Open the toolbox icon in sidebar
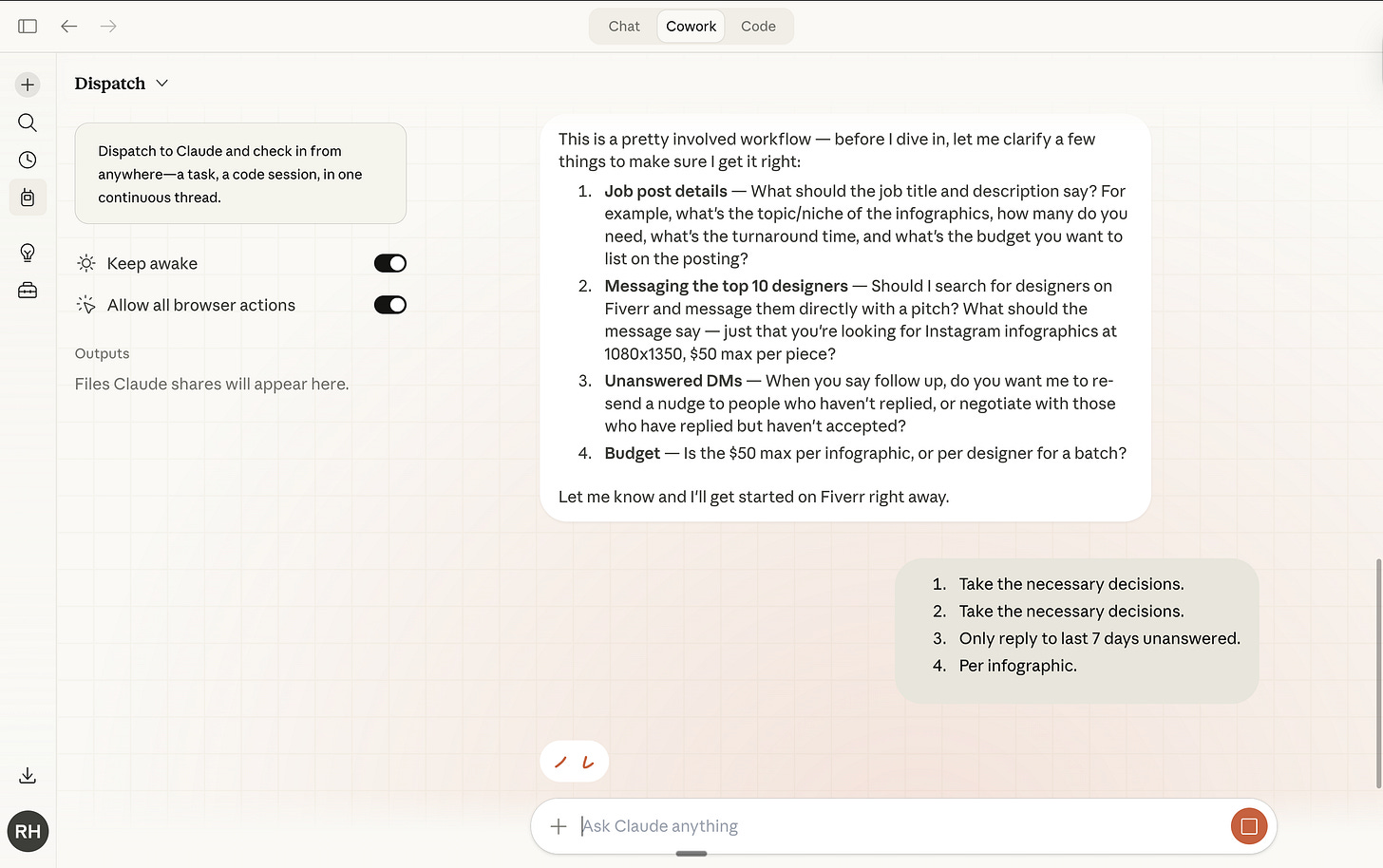Viewport: 1383px width, 868px height. [x=28, y=291]
